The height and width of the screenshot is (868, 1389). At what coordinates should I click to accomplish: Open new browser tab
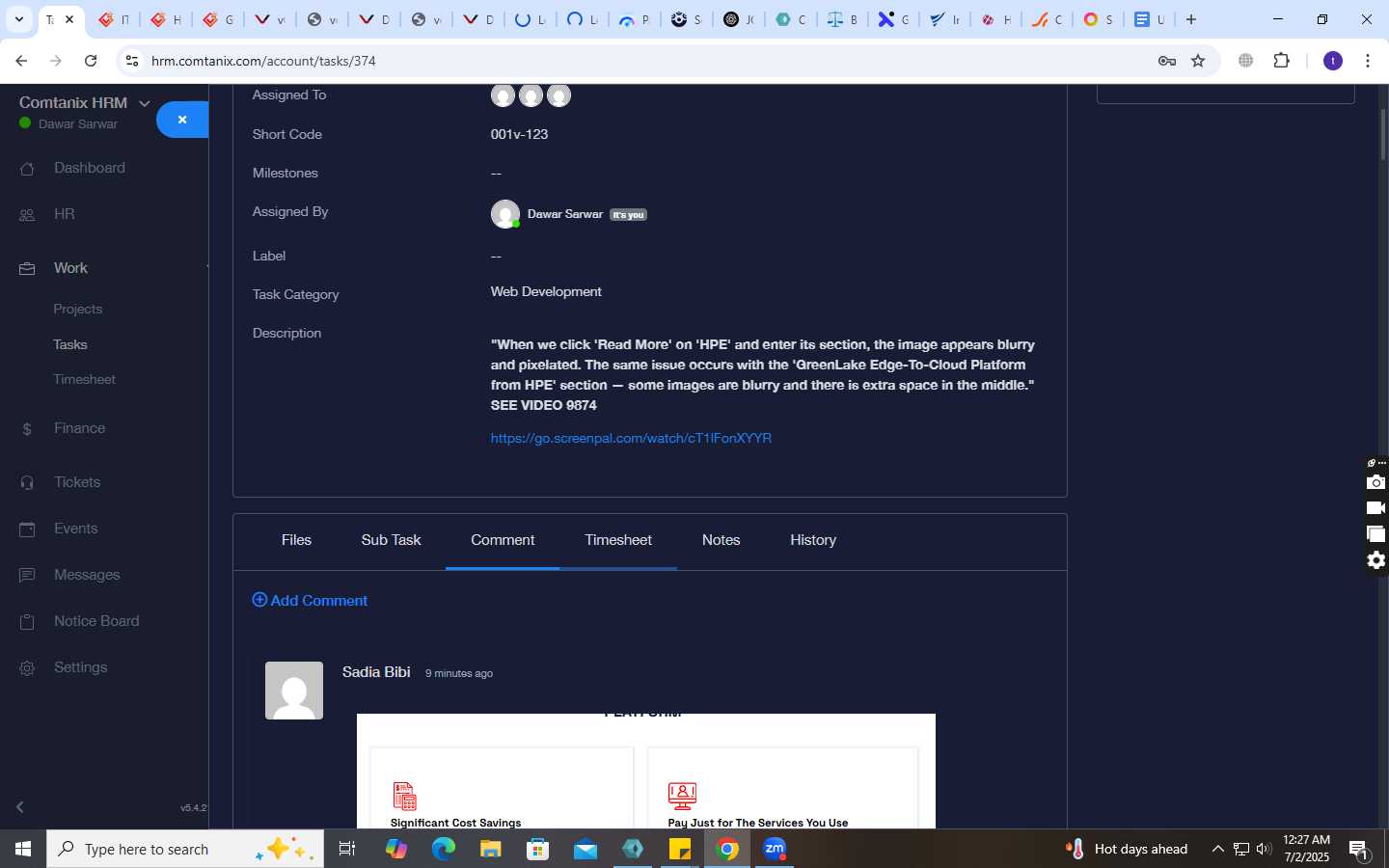[x=1191, y=19]
